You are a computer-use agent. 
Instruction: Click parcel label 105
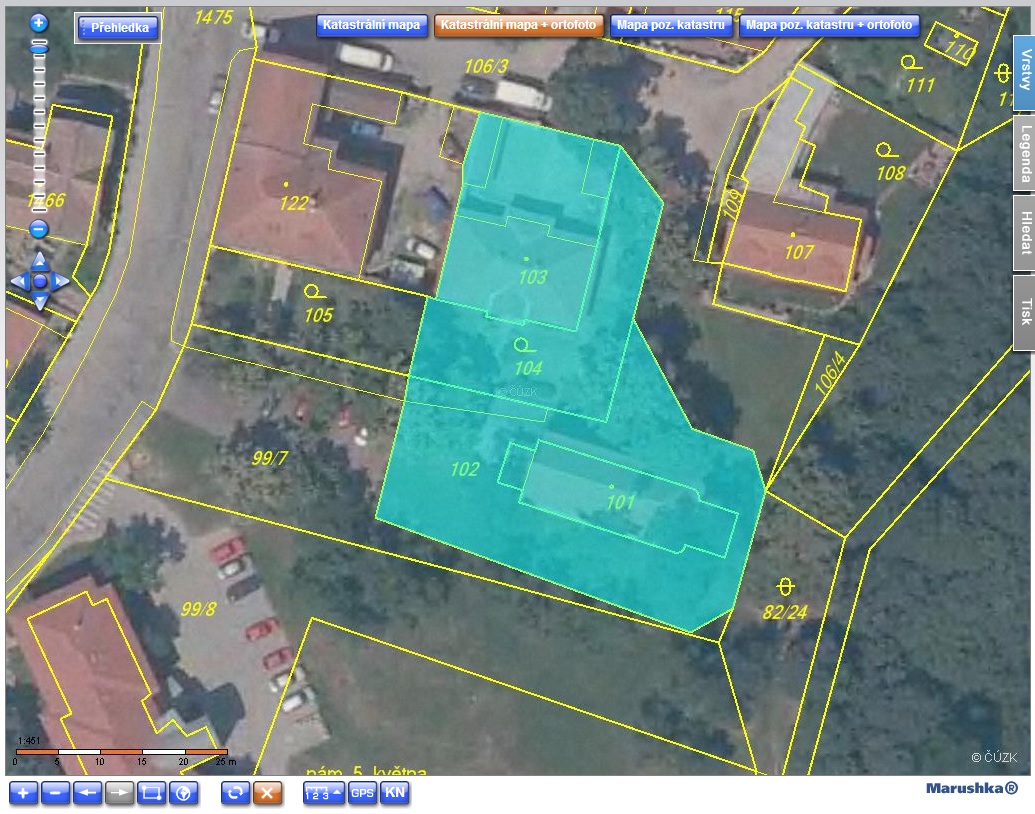(x=319, y=315)
